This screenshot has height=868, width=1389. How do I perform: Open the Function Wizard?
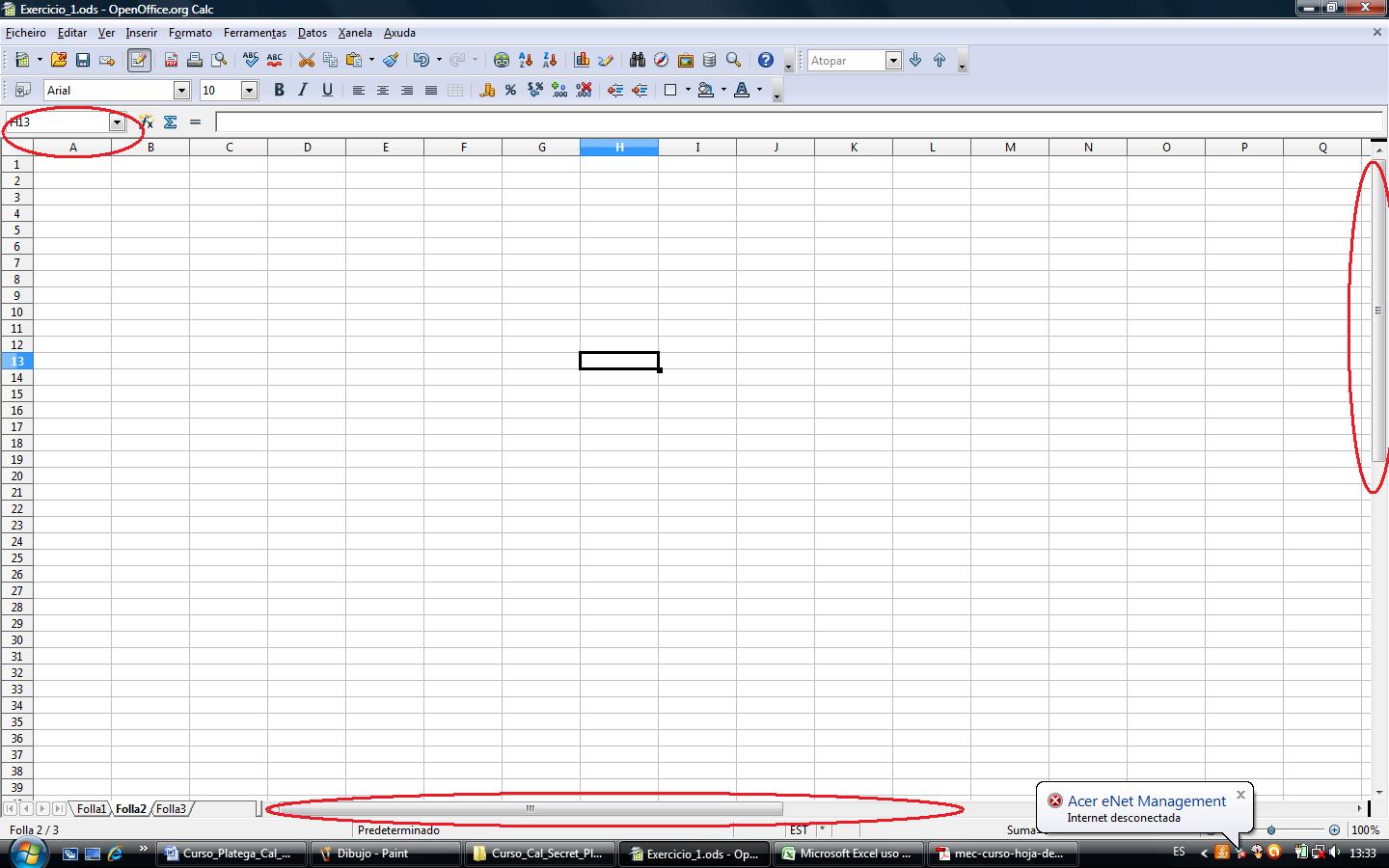(147, 122)
